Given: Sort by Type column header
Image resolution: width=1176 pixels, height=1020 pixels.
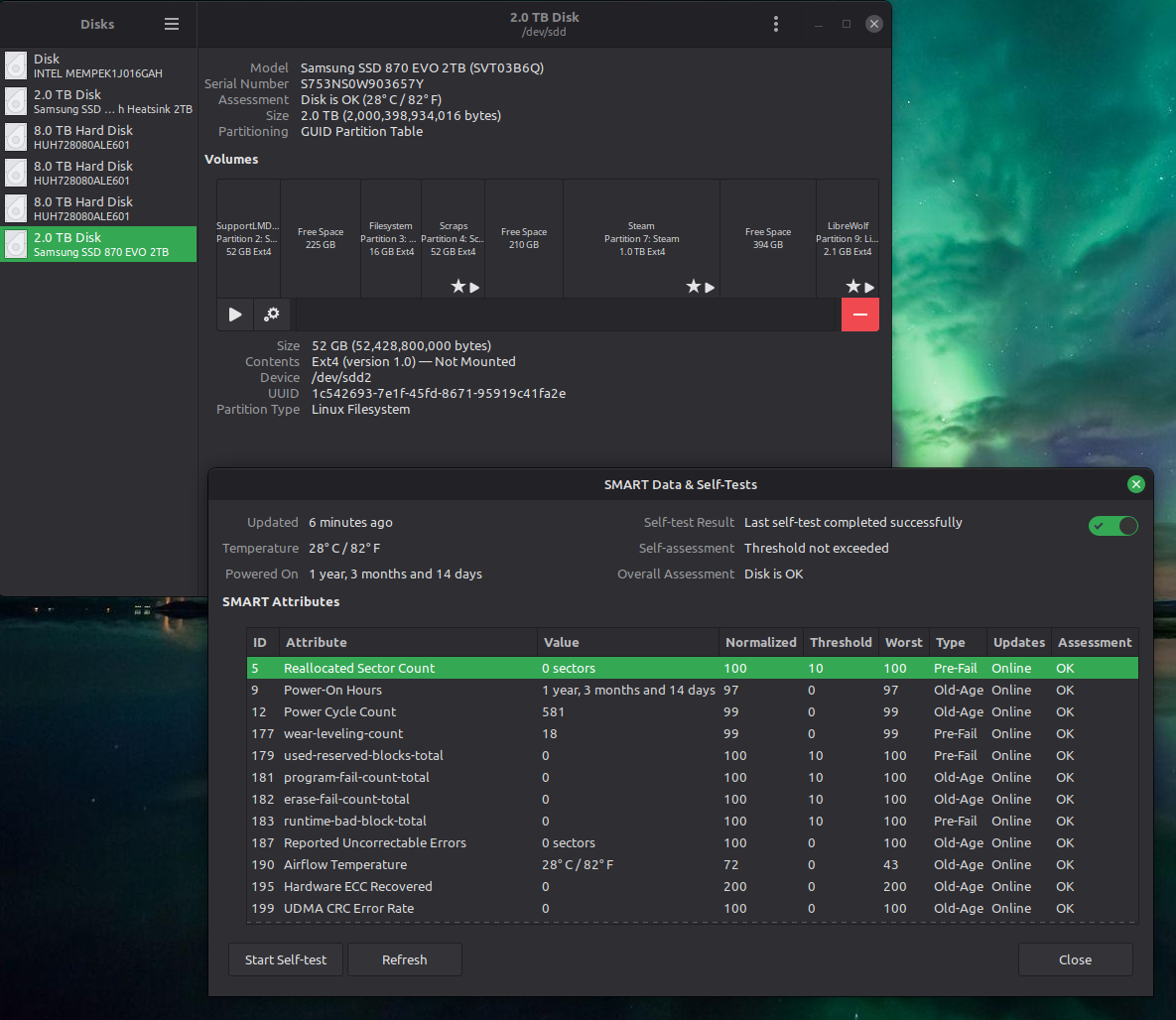Looking at the screenshot, I should pyautogui.click(x=958, y=642).
